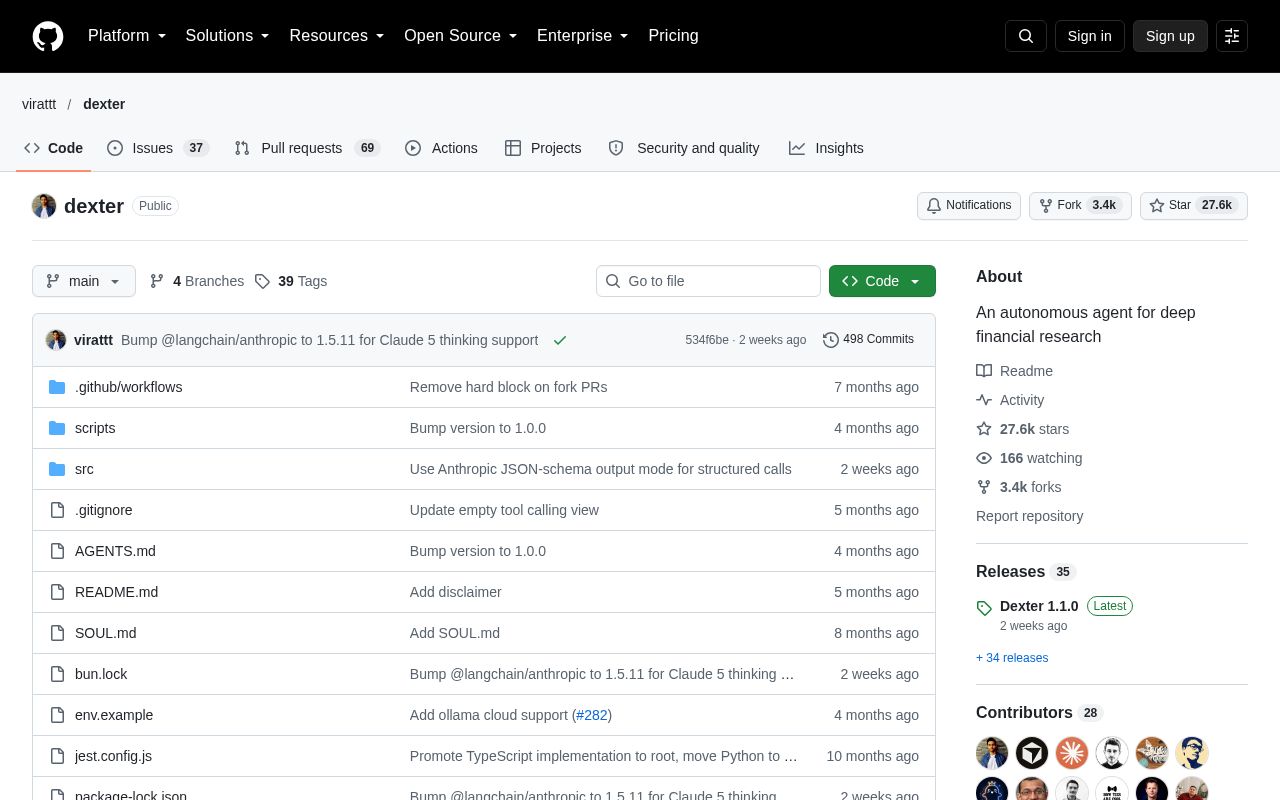Viewport: 1280px width, 800px height.
Task: Click the dexter repository owner avatar
Action: 44,206
